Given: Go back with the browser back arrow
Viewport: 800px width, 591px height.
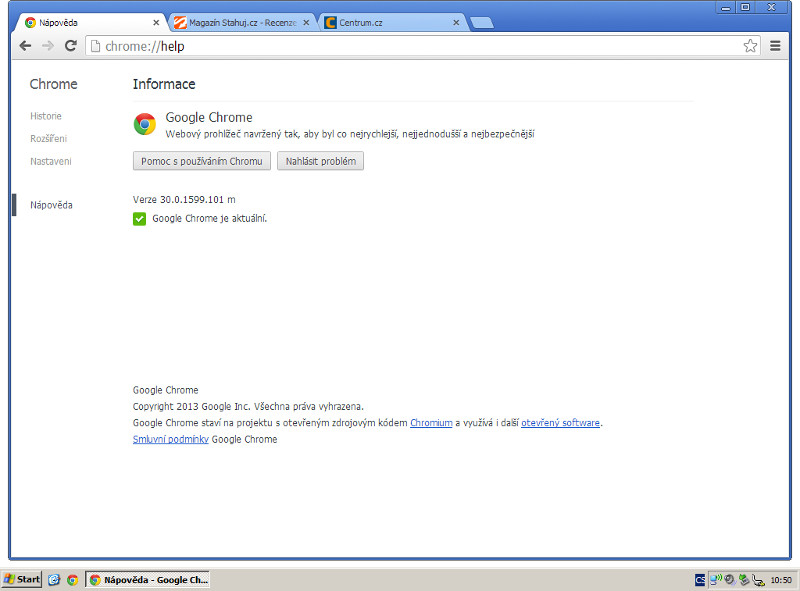Looking at the screenshot, I should [25, 46].
